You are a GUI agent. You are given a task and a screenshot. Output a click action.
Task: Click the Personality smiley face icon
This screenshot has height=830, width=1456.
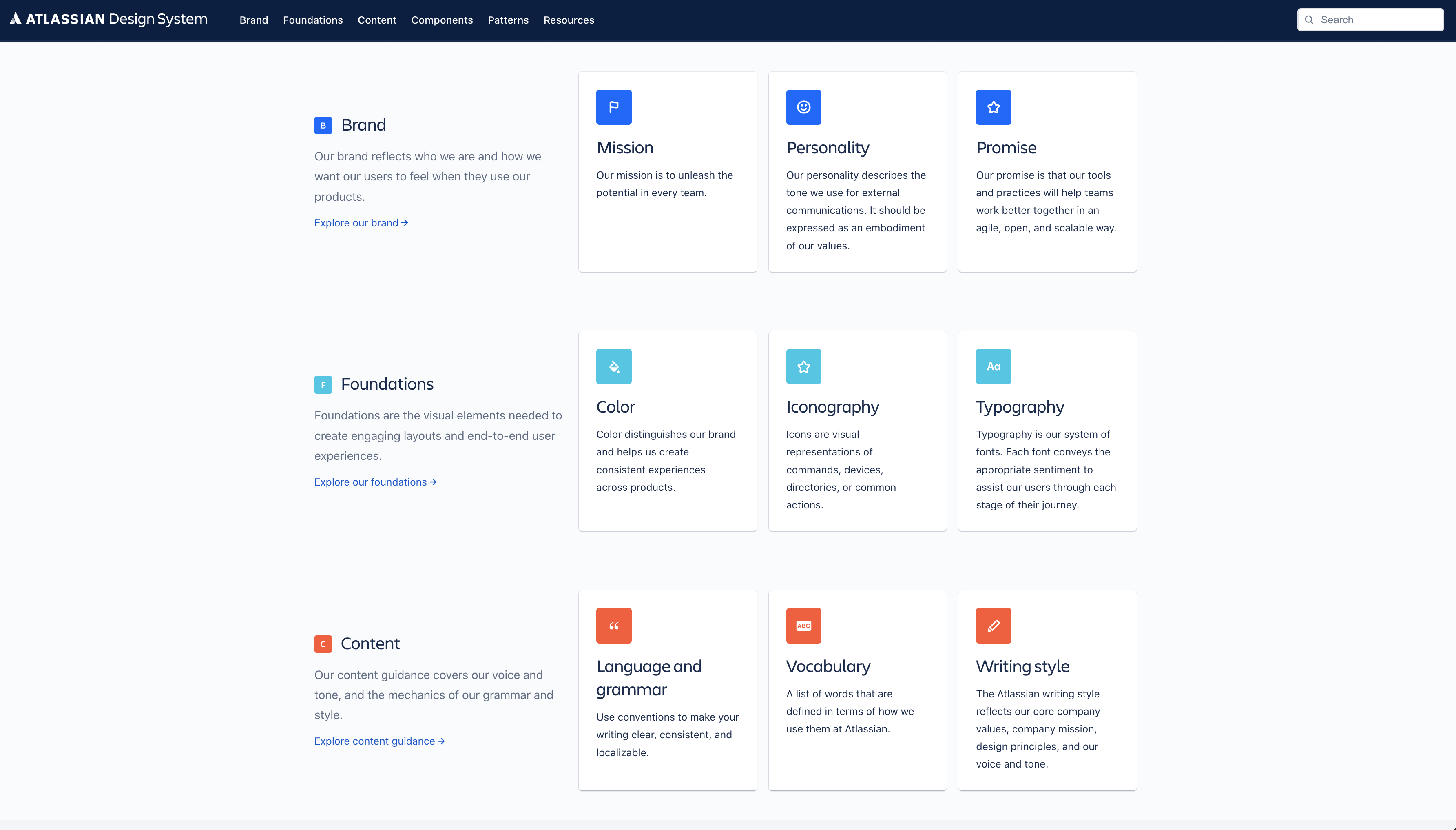tap(803, 107)
